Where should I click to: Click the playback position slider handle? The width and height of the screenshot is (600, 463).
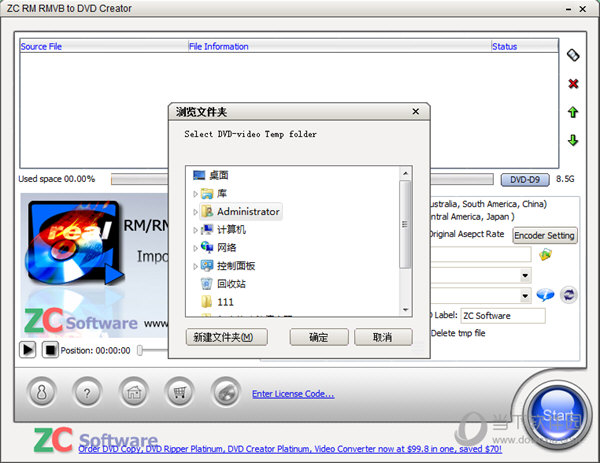point(140,350)
